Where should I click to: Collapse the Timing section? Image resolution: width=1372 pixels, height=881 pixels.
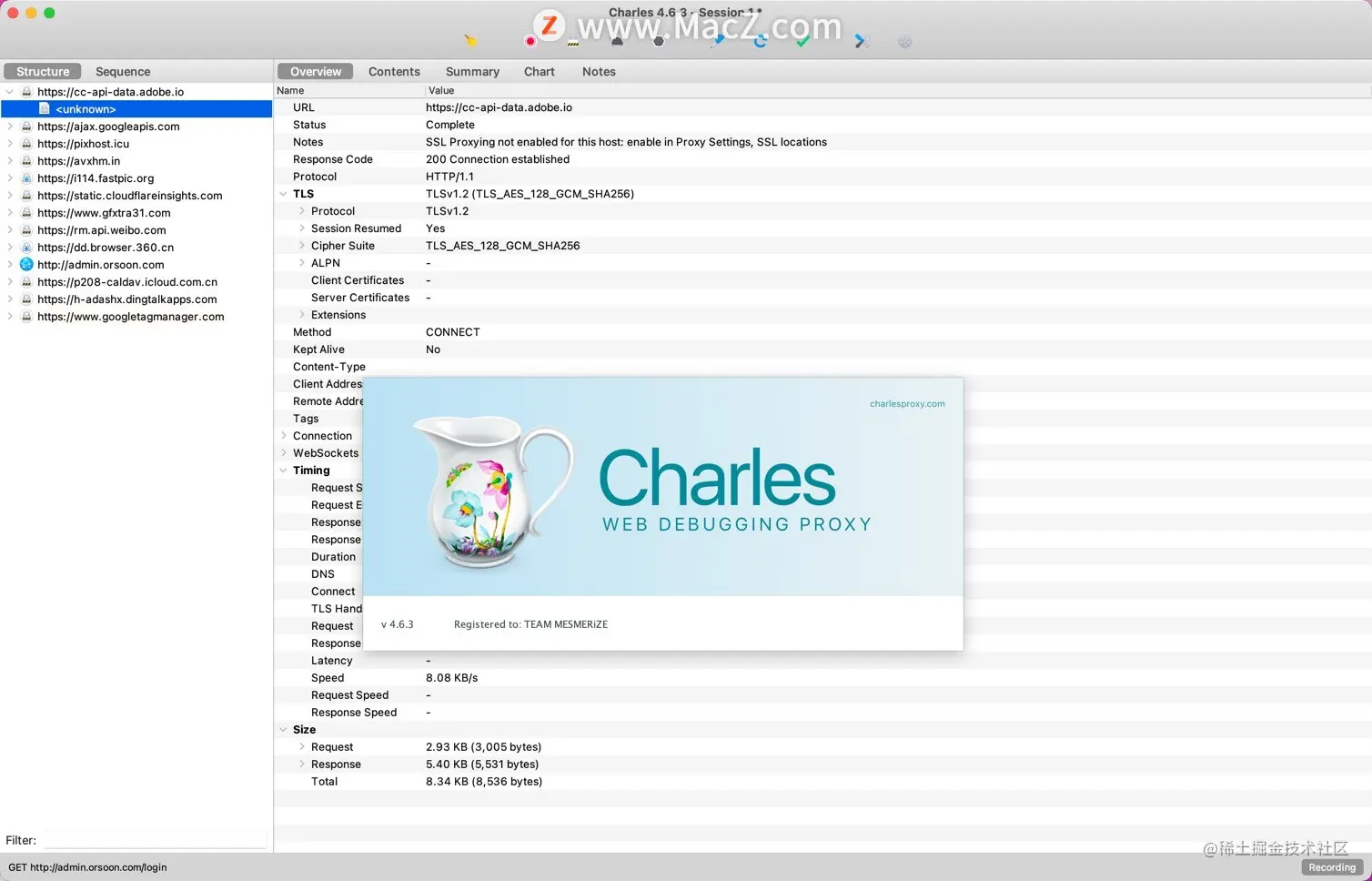click(x=284, y=471)
